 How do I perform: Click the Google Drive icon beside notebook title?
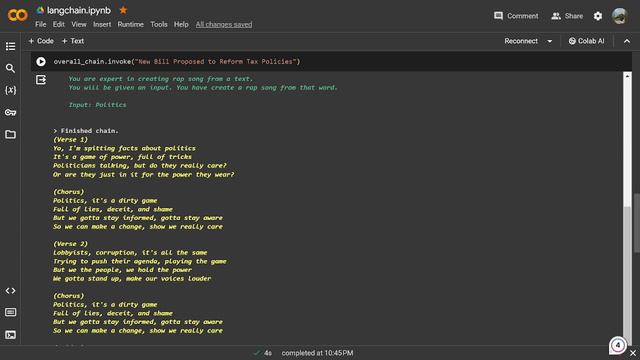pyautogui.click(x=40, y=10)
